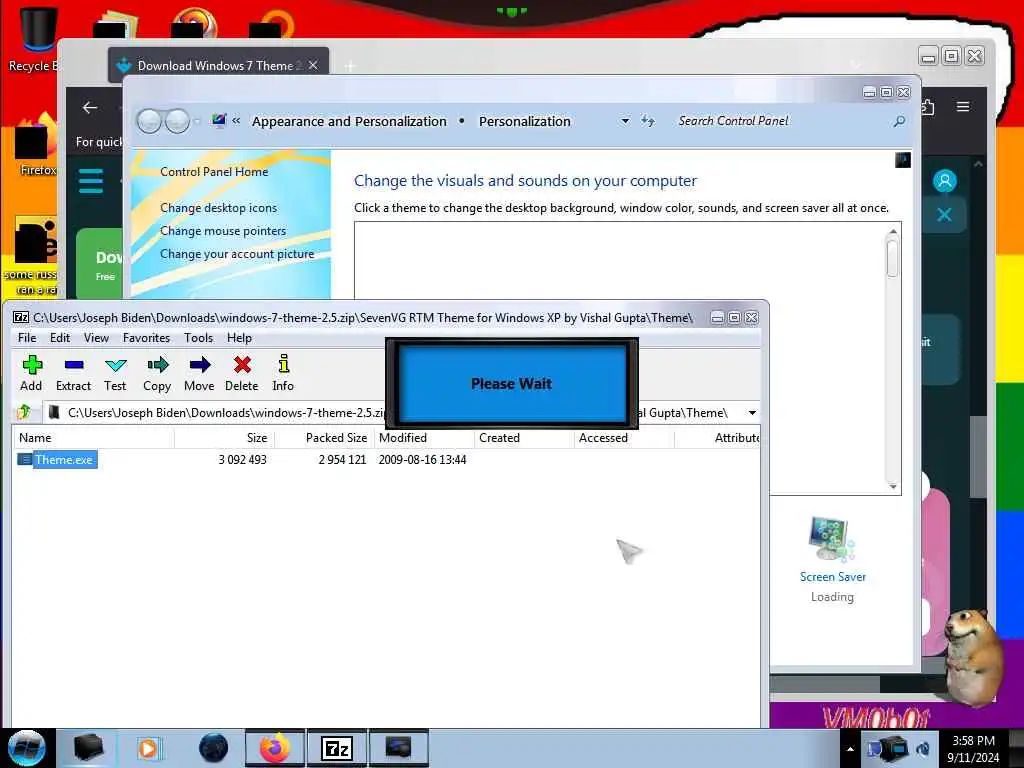
Task: Switch to Firefox in the taskbar
Action: point(275,748)
